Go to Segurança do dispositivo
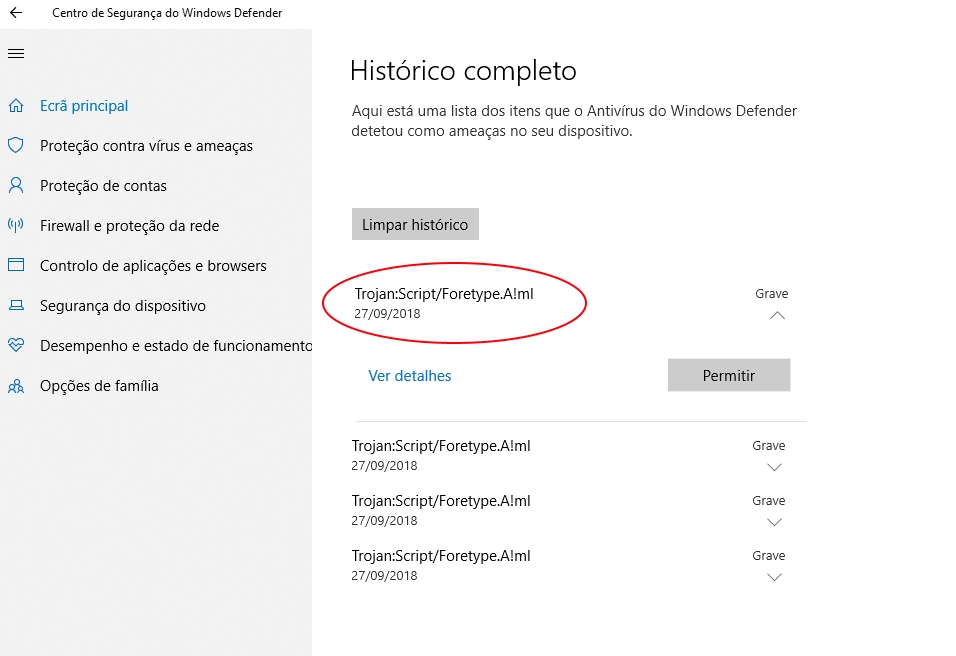The image size is (956, 656). point(123,305)
